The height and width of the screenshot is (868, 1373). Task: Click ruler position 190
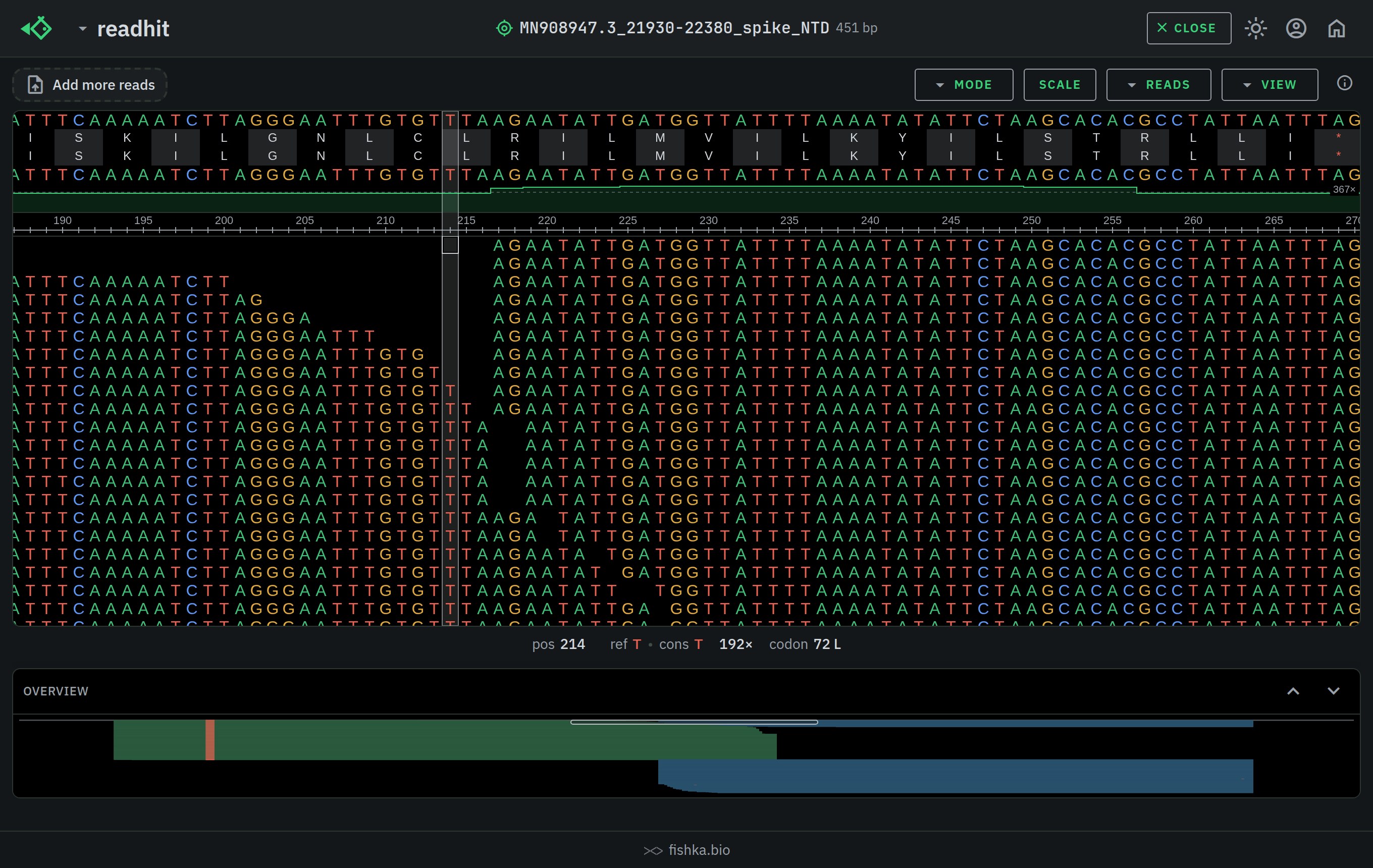pos(62,220)
